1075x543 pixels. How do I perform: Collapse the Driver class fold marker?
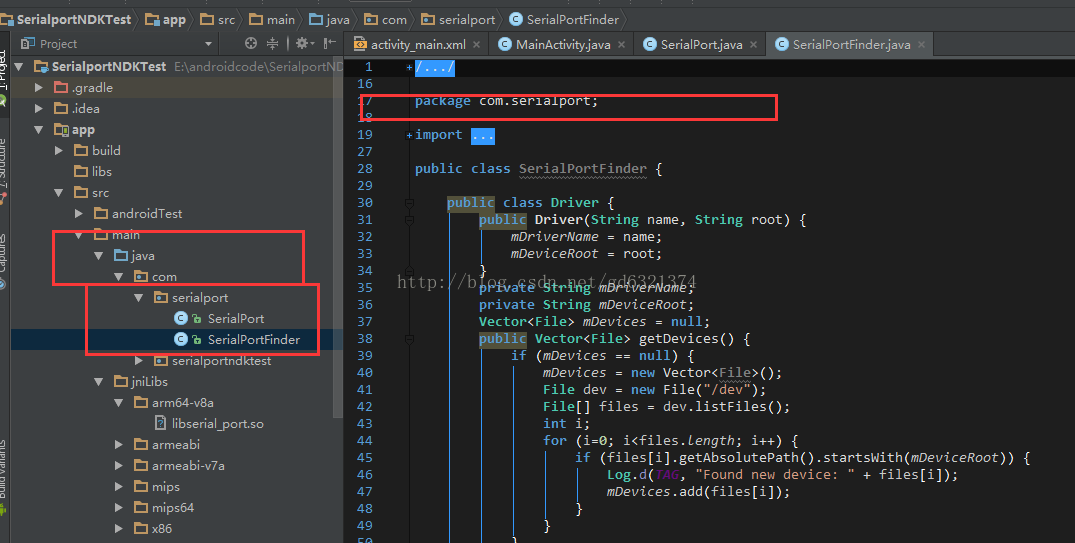point(409,203)
